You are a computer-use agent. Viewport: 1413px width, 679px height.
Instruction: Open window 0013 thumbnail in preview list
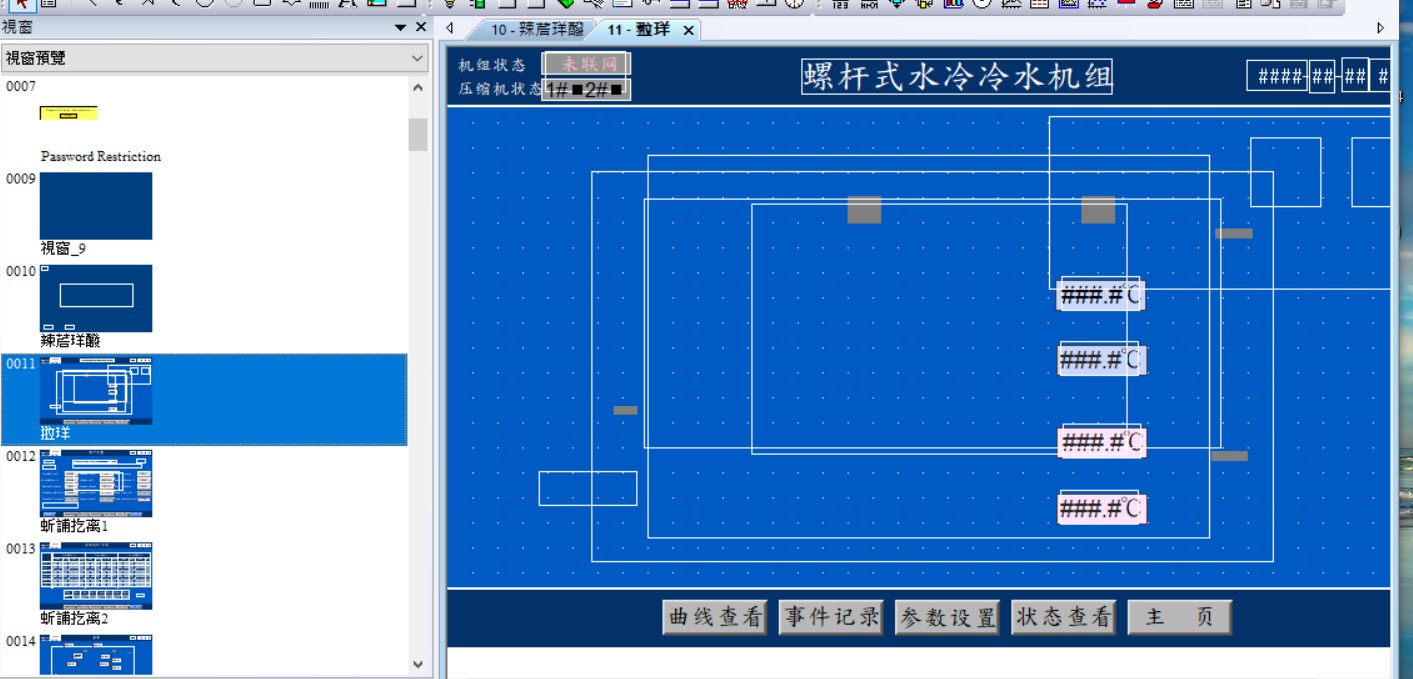[96, 576]
